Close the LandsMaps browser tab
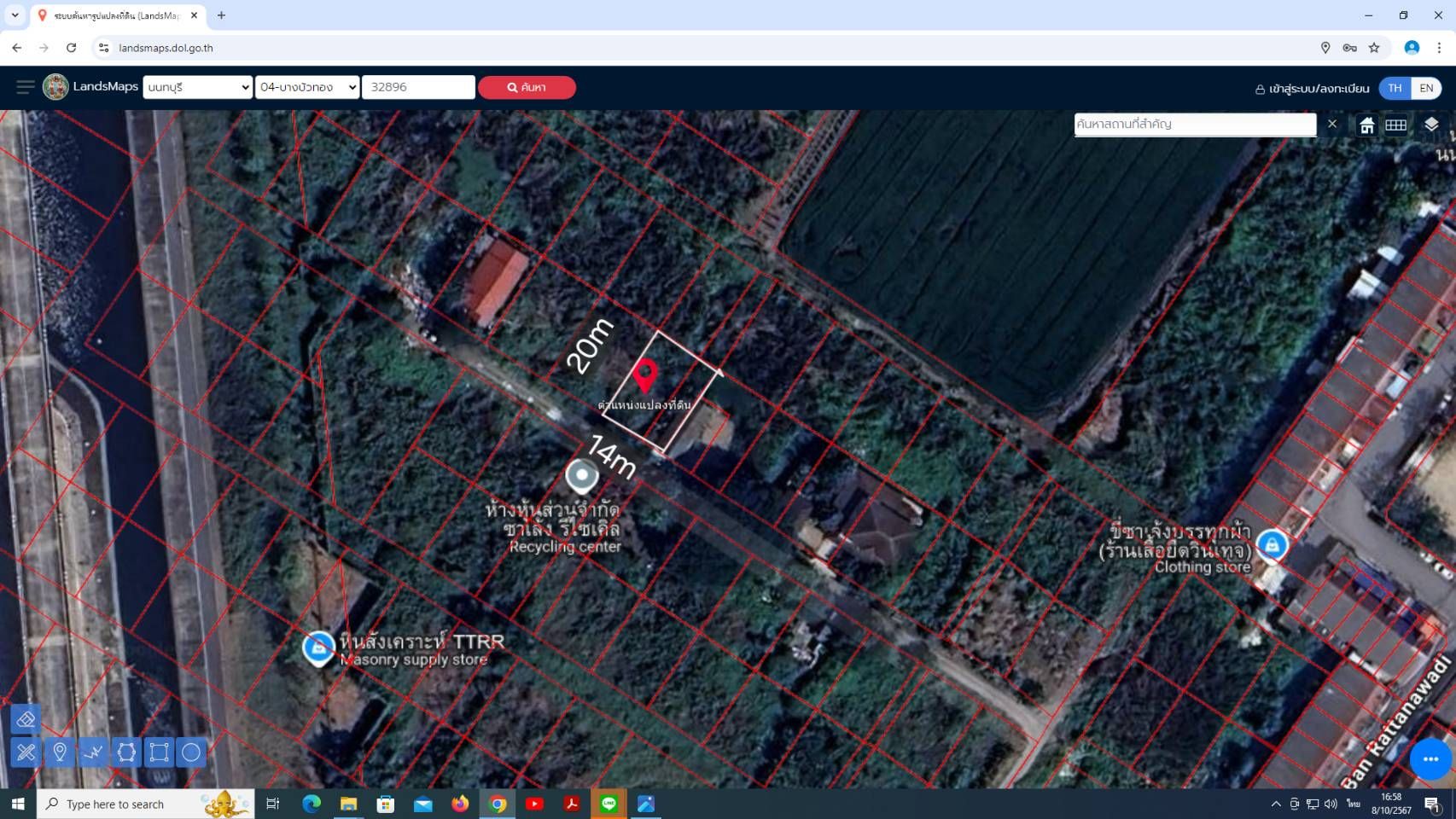The width and height of the screenshot is (1456, 819). point(194,15)
